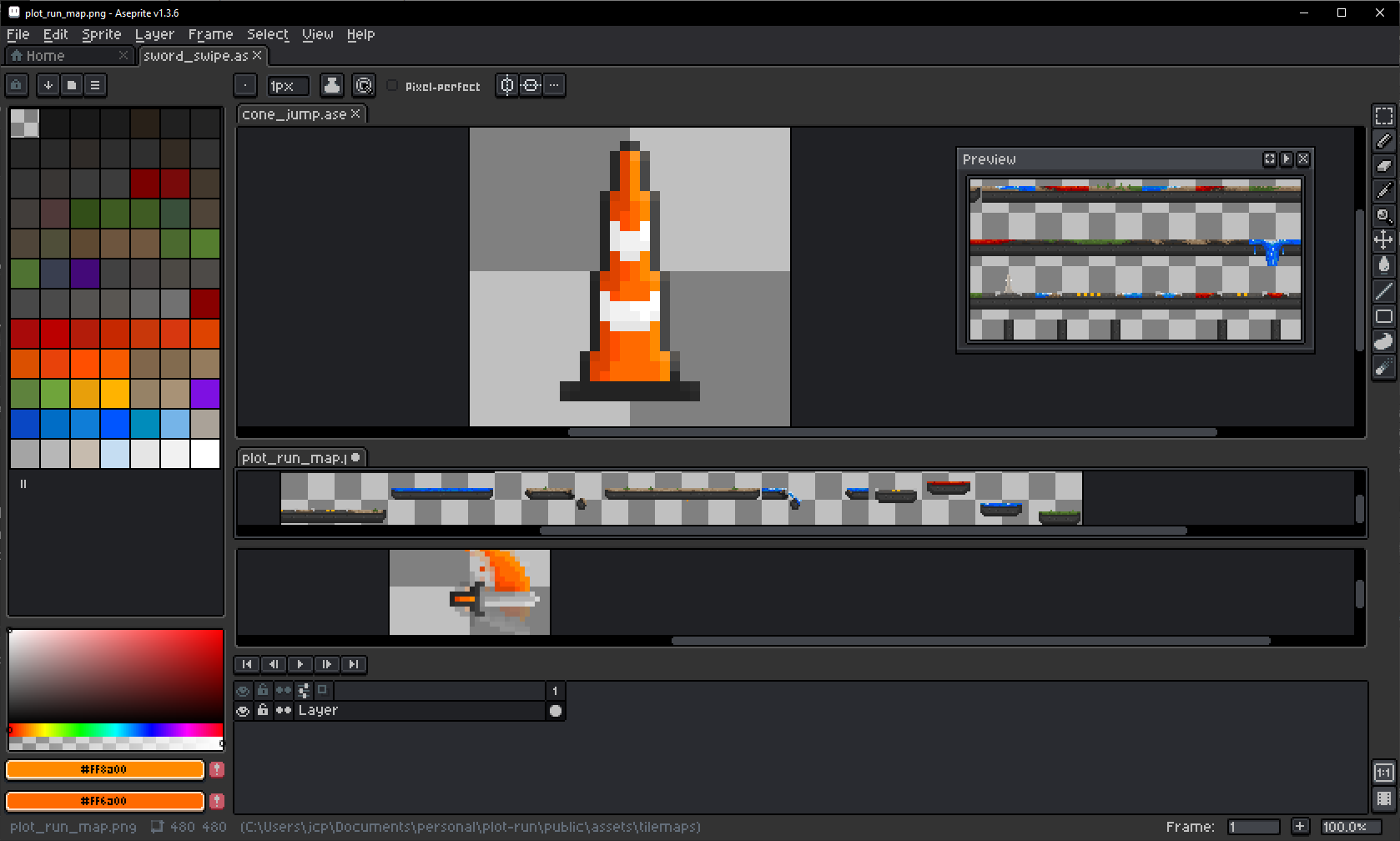Hide the Layer using its eye icon
This screenshot has height=841, width=1400.
click(x=243, y=711)
